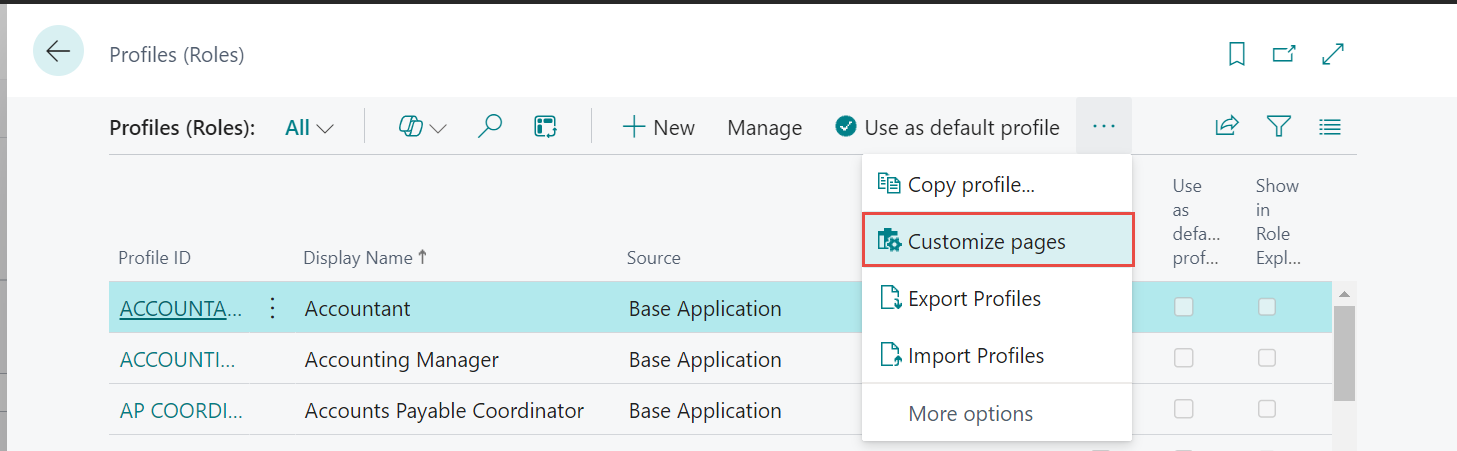Expand page to full width icon
Screen dimensions: 1457x451
(1332, 55)
